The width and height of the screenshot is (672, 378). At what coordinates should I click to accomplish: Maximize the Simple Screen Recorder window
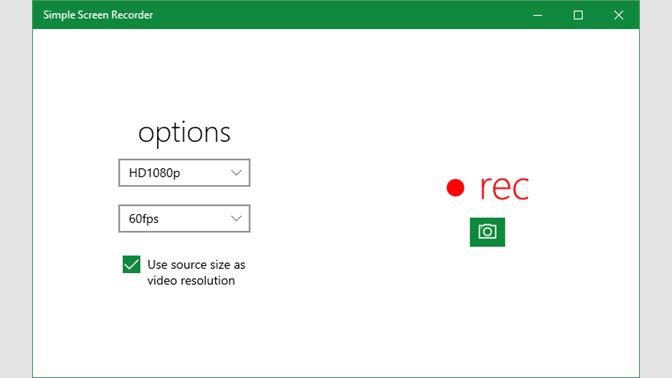pos(578,15)
